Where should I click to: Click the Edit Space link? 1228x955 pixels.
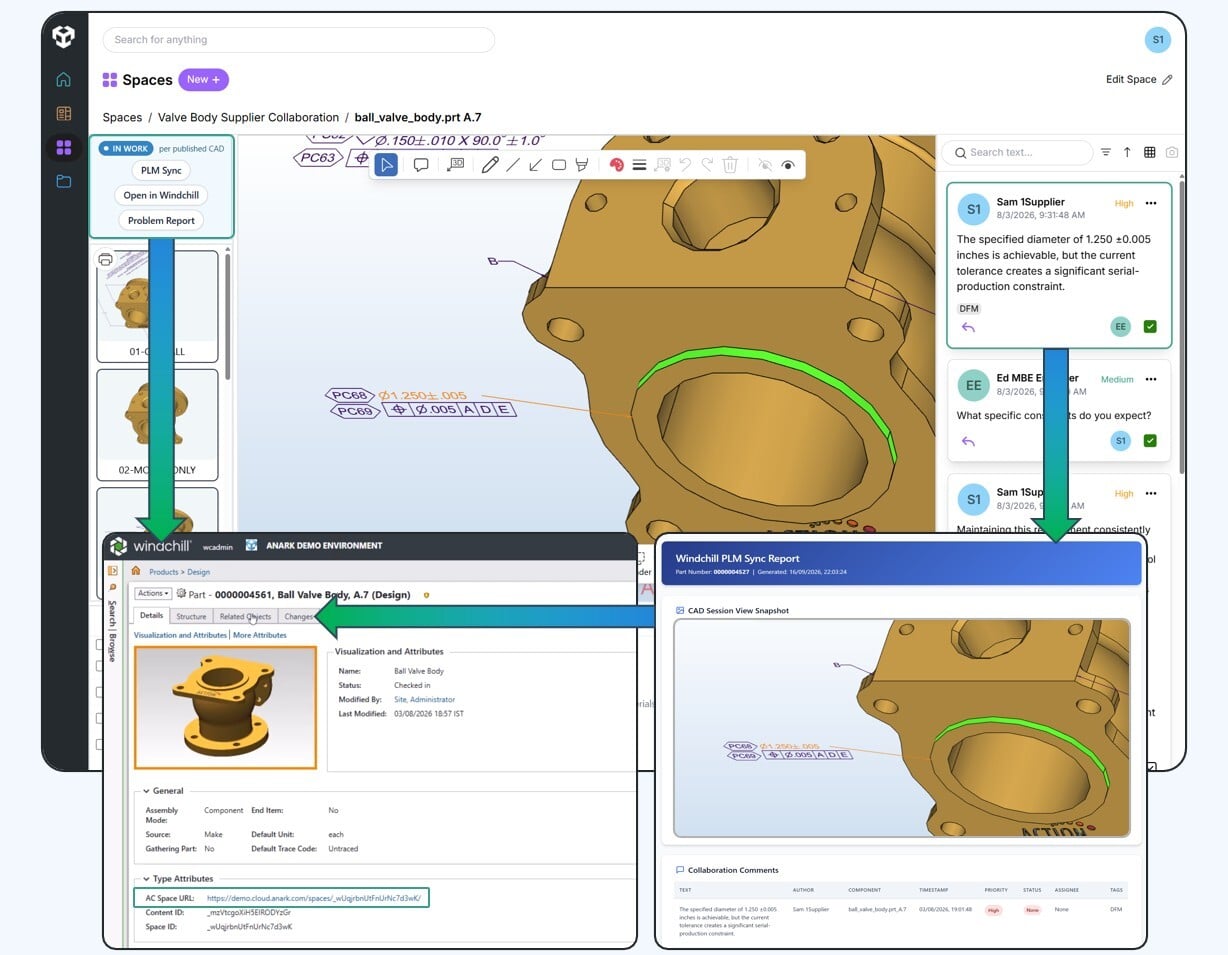[x=1131, y=79]
